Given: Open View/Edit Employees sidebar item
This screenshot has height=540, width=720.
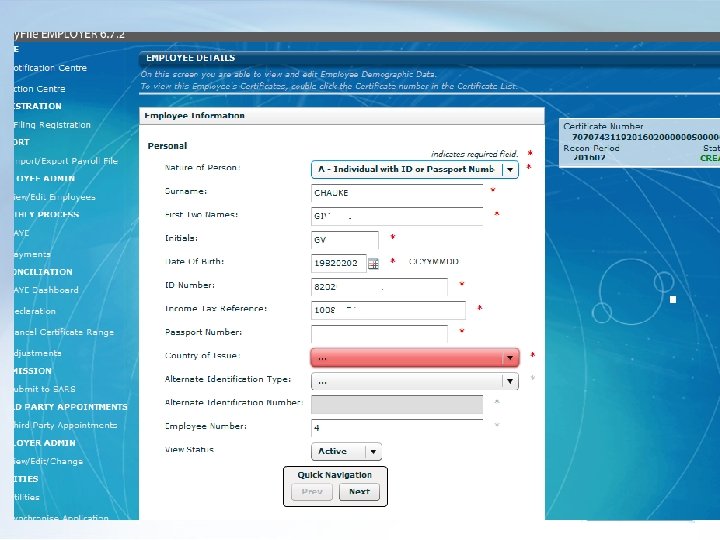Looking at the screenshot, I should pos(55,197).
